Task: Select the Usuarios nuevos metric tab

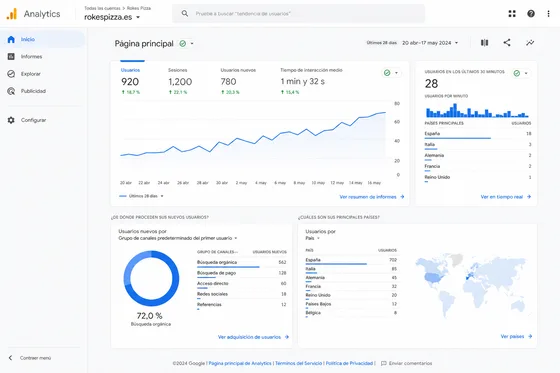Action: click(238, 81)
